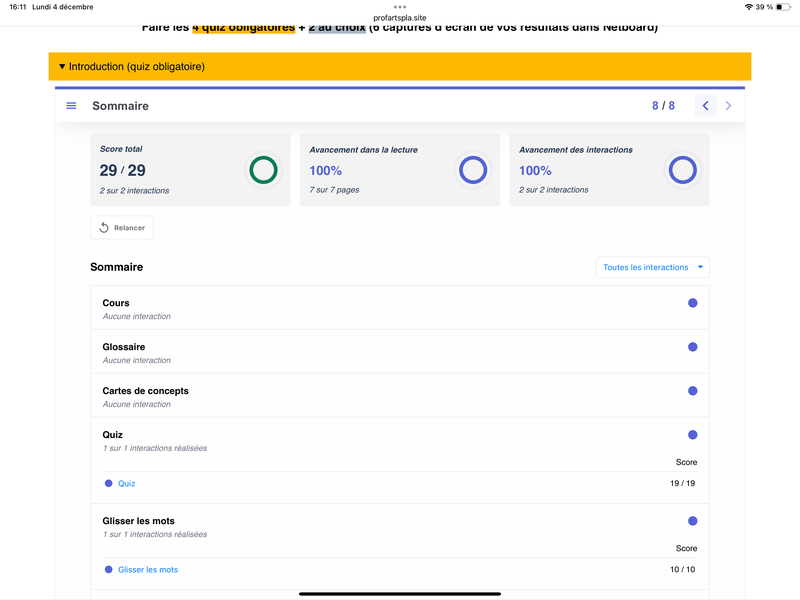
Task: Click the green Score total progress ring
Action: pos(263,170)
